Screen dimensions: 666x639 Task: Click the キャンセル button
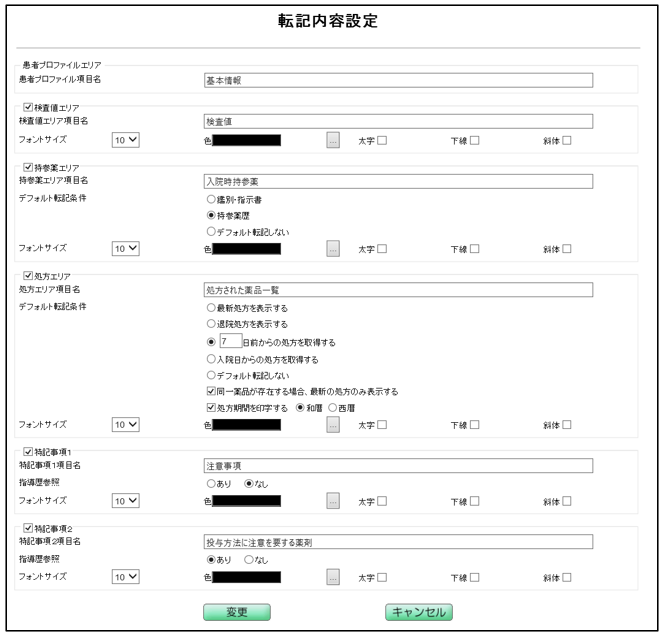click(418, 612)
